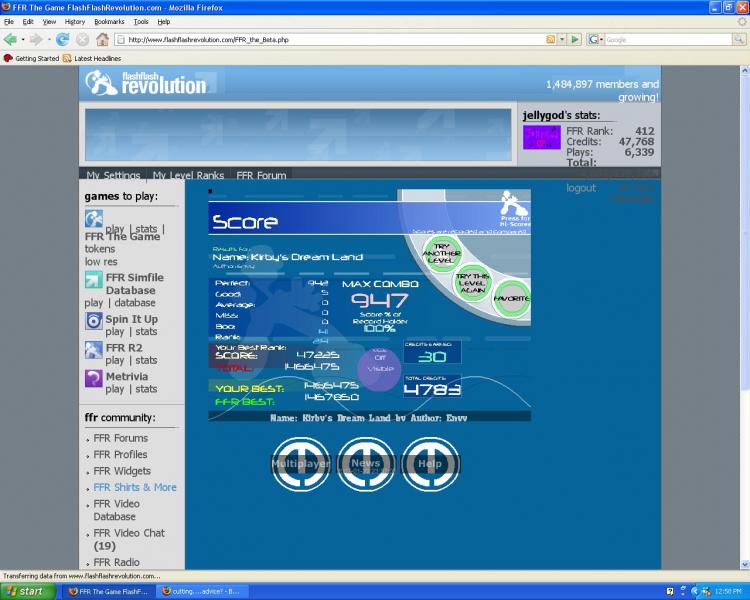Toggle the purple Visible circle button
Image resolution: width=750 pixels, height=600 pixels.
(379, 368)
